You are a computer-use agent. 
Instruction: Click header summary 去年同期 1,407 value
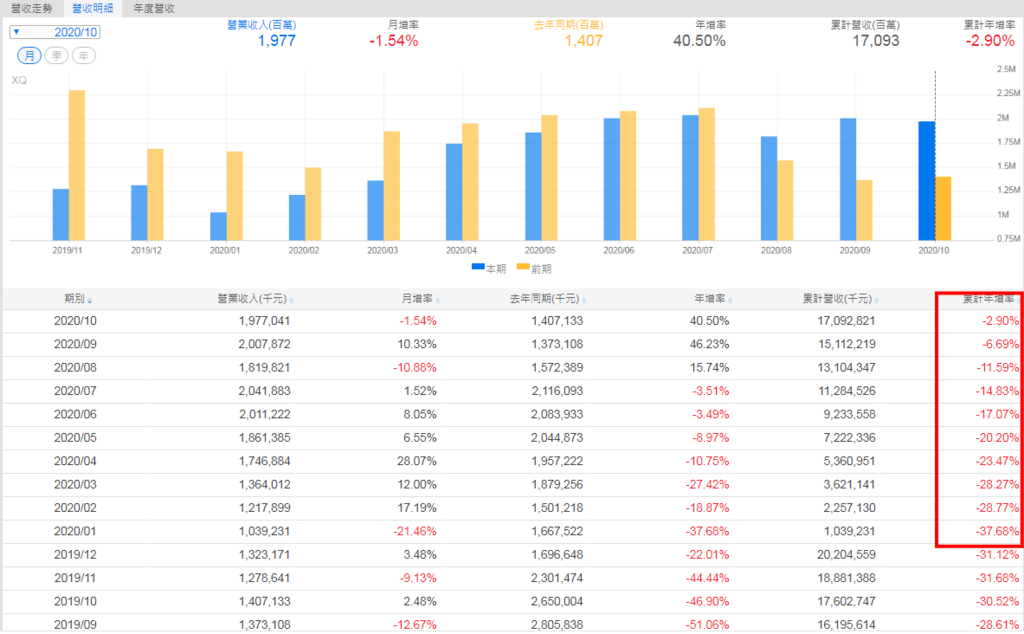(584, 41)
